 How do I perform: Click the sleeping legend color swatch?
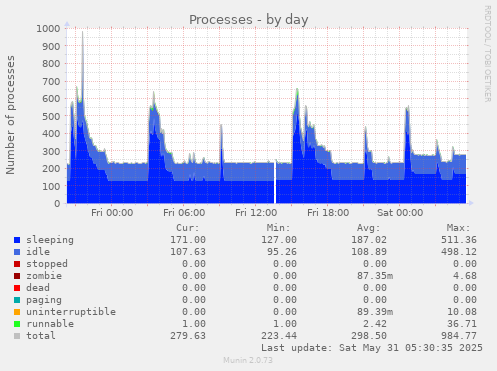17,240
